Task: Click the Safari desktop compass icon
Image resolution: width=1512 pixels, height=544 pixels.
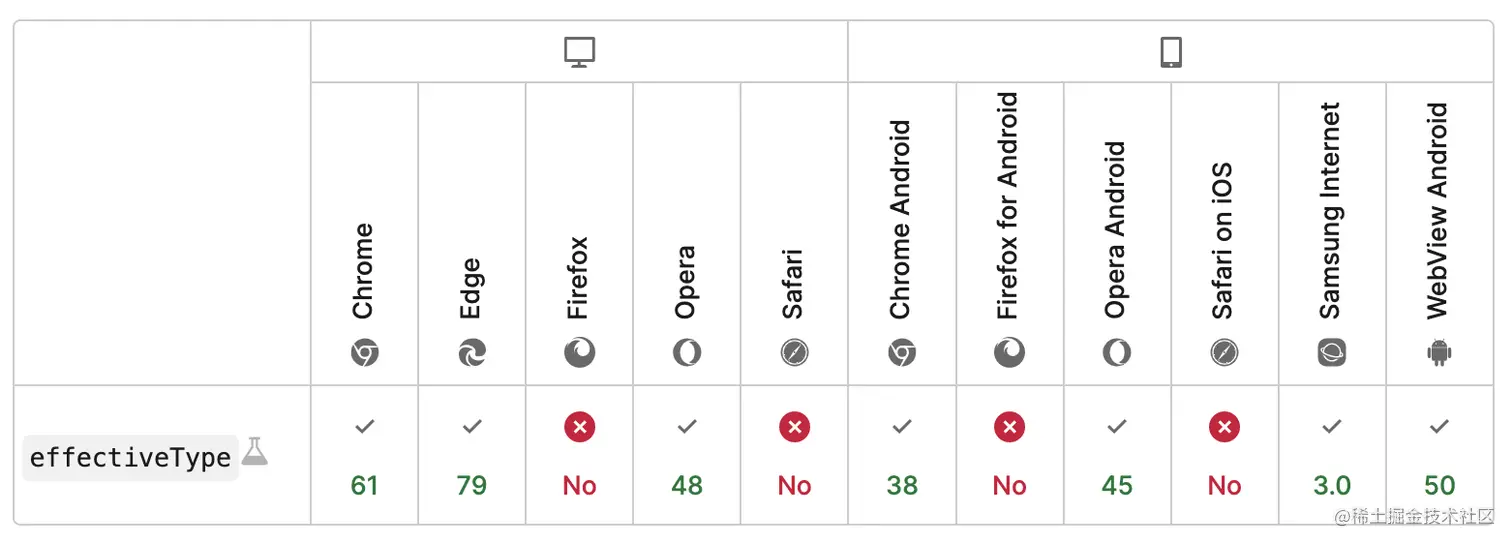Action: coord(794,352)
